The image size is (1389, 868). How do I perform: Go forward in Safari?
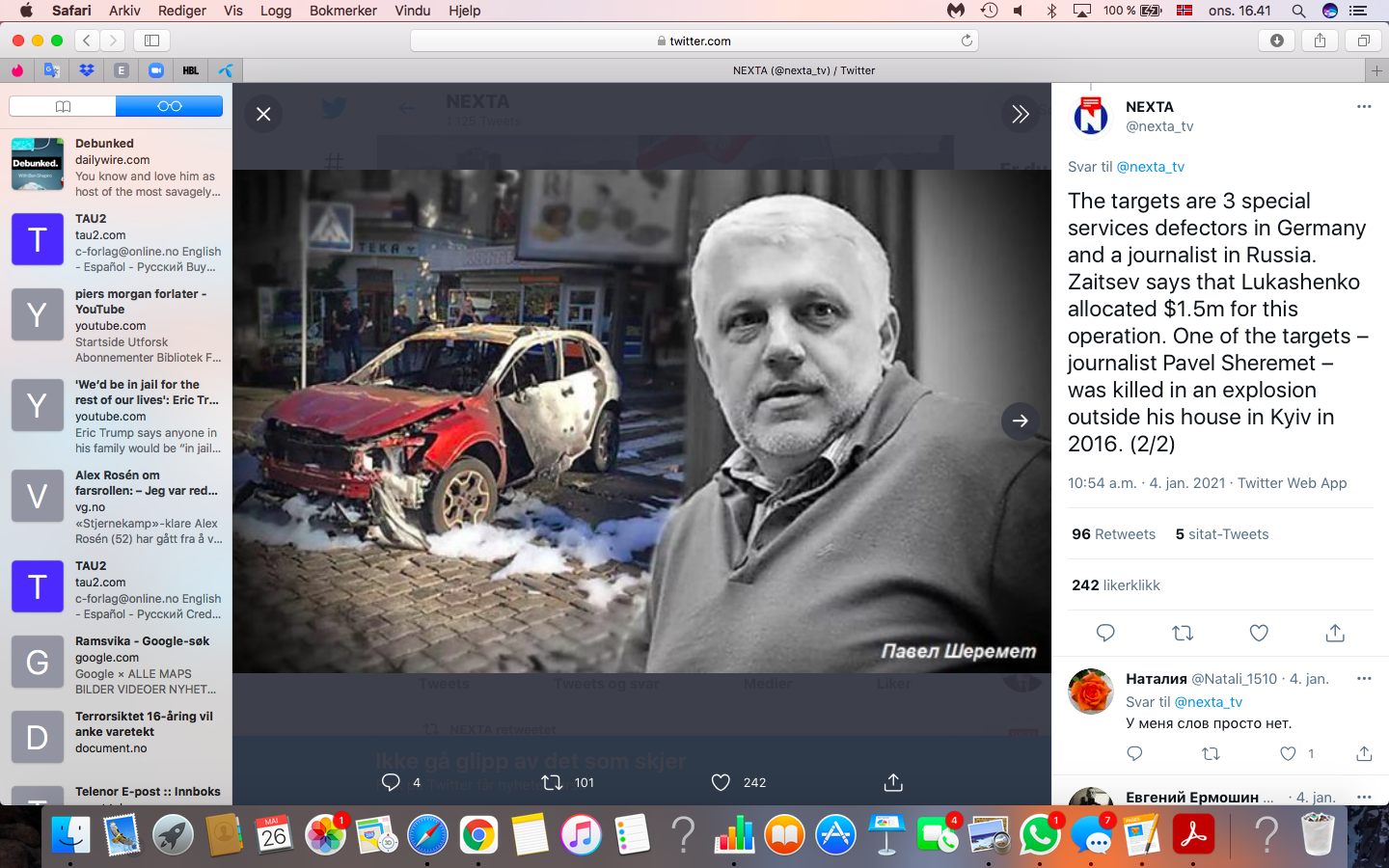tap(113, 41)
